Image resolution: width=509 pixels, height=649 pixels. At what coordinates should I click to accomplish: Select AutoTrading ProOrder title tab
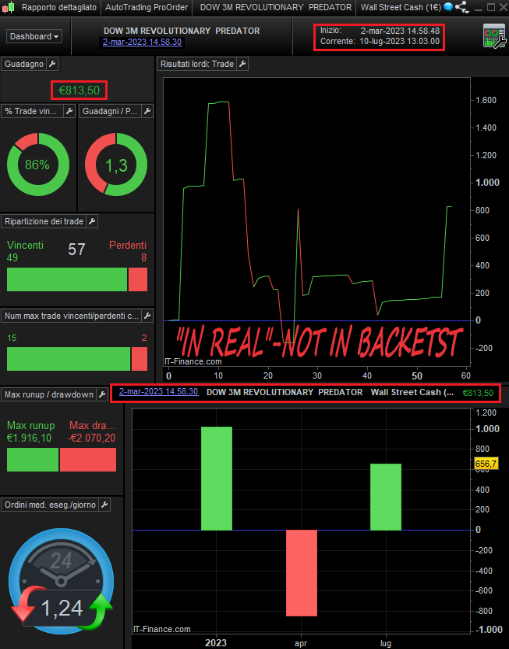pos(146,7)
